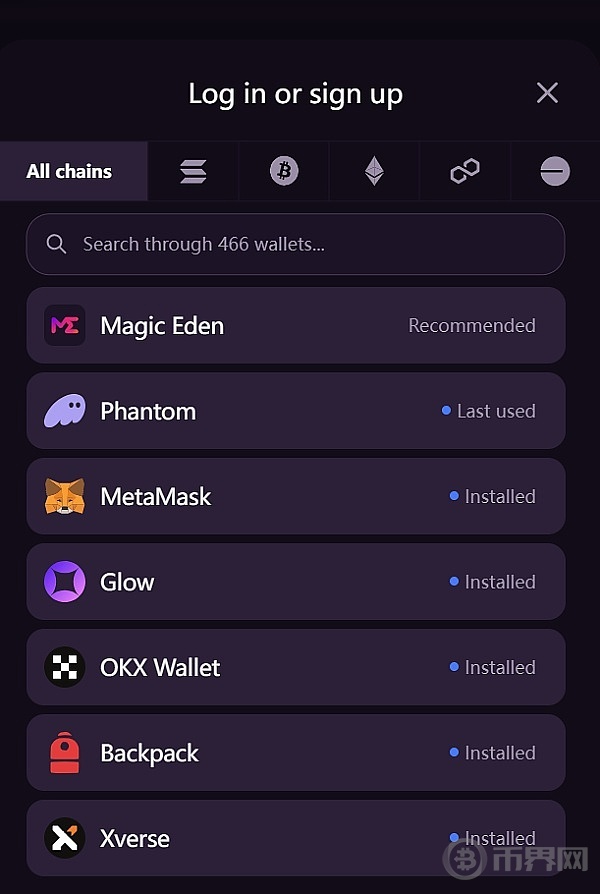Select the Ethereum chain filter icon
The height and width of the screenshot is (894, 600).
coord(374,172)
